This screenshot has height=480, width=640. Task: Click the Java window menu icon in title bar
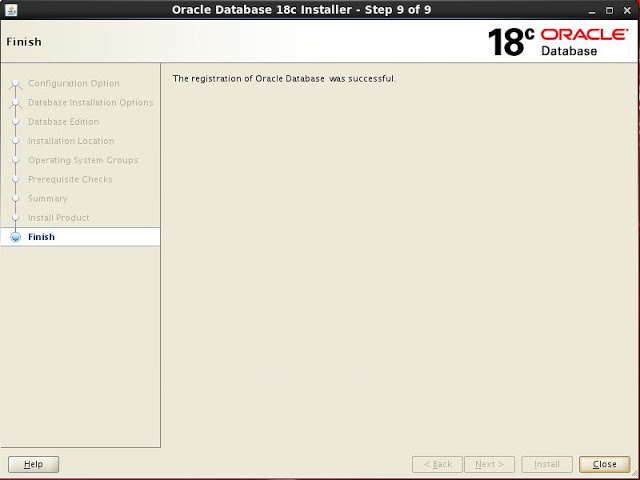pos(9,10)
